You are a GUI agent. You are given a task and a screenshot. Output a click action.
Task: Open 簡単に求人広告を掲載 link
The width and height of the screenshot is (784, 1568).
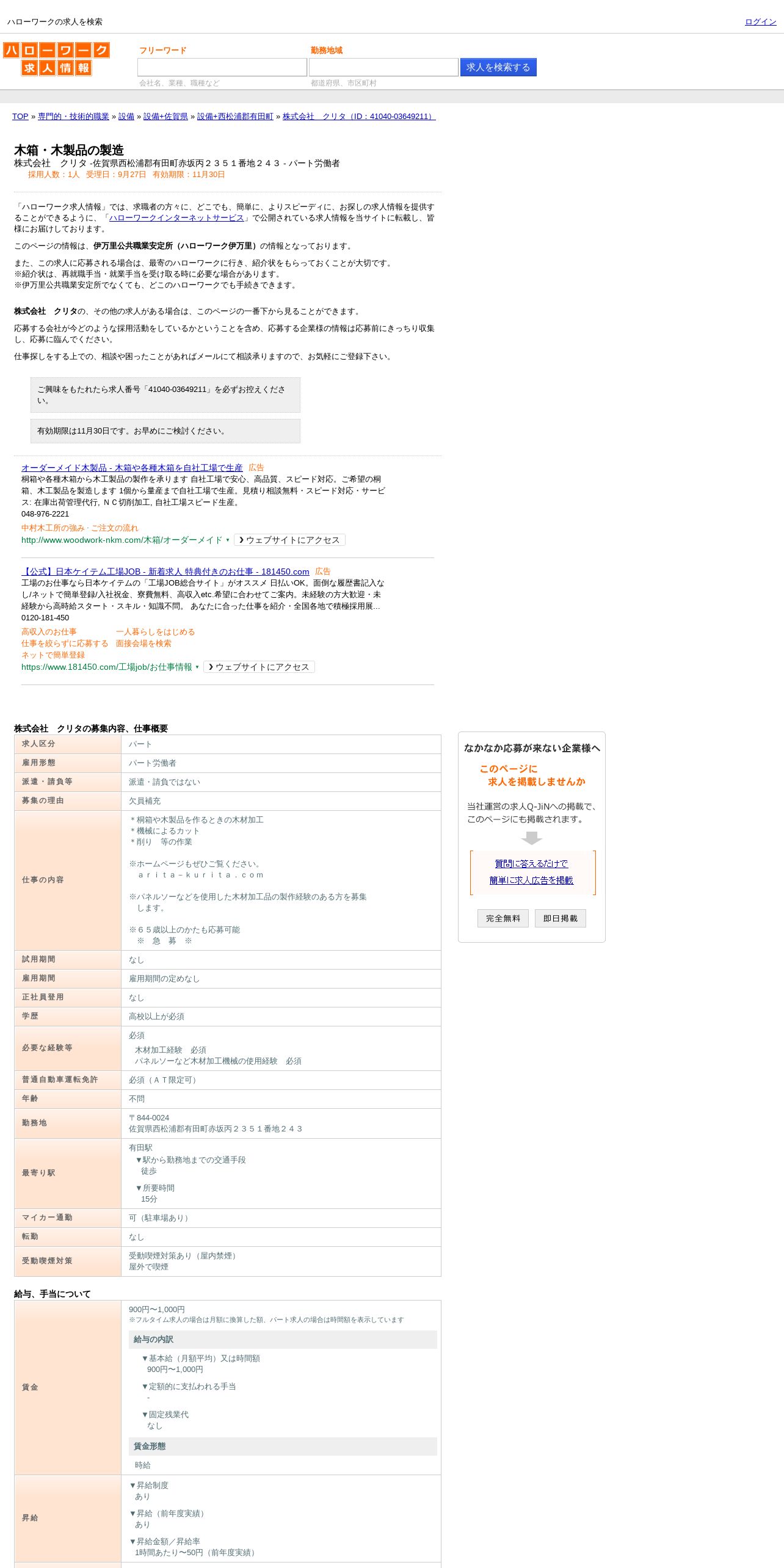(531, 880)
